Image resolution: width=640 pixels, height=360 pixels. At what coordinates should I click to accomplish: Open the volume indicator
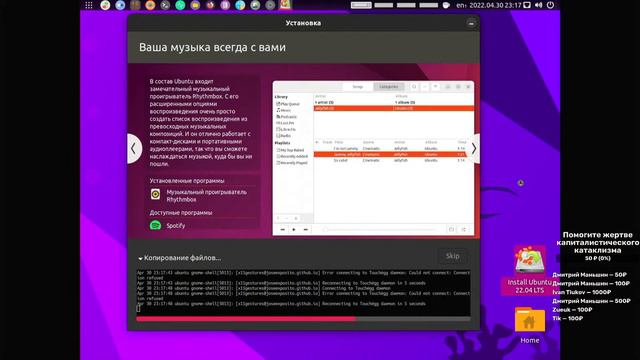tap(538, 5)
